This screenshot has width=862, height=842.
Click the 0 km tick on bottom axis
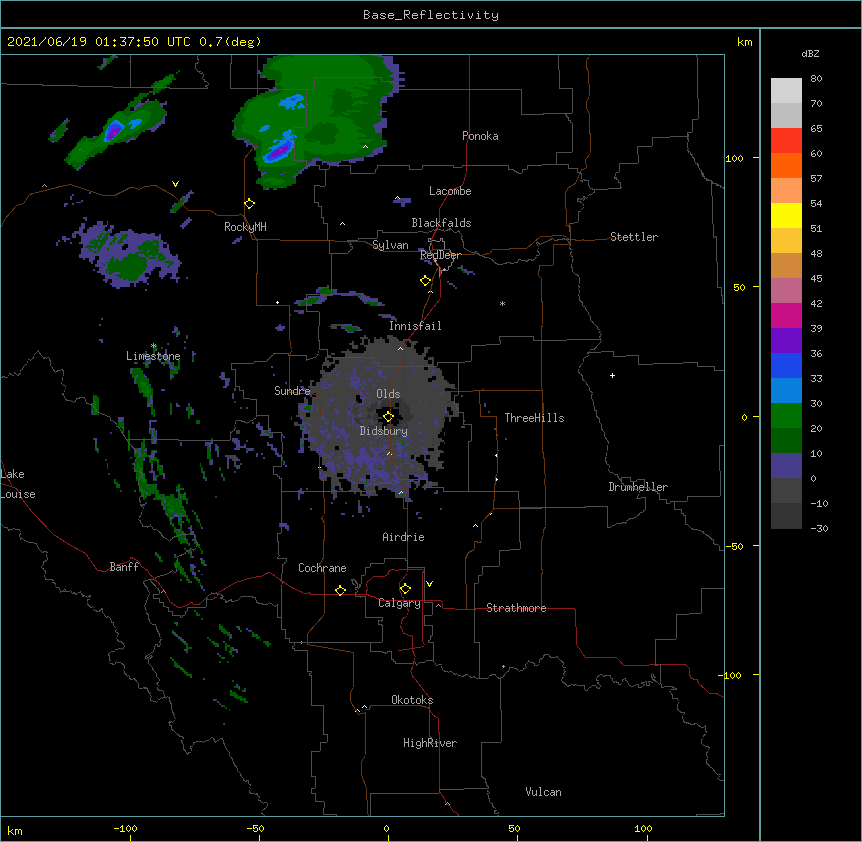coord(386,828)
